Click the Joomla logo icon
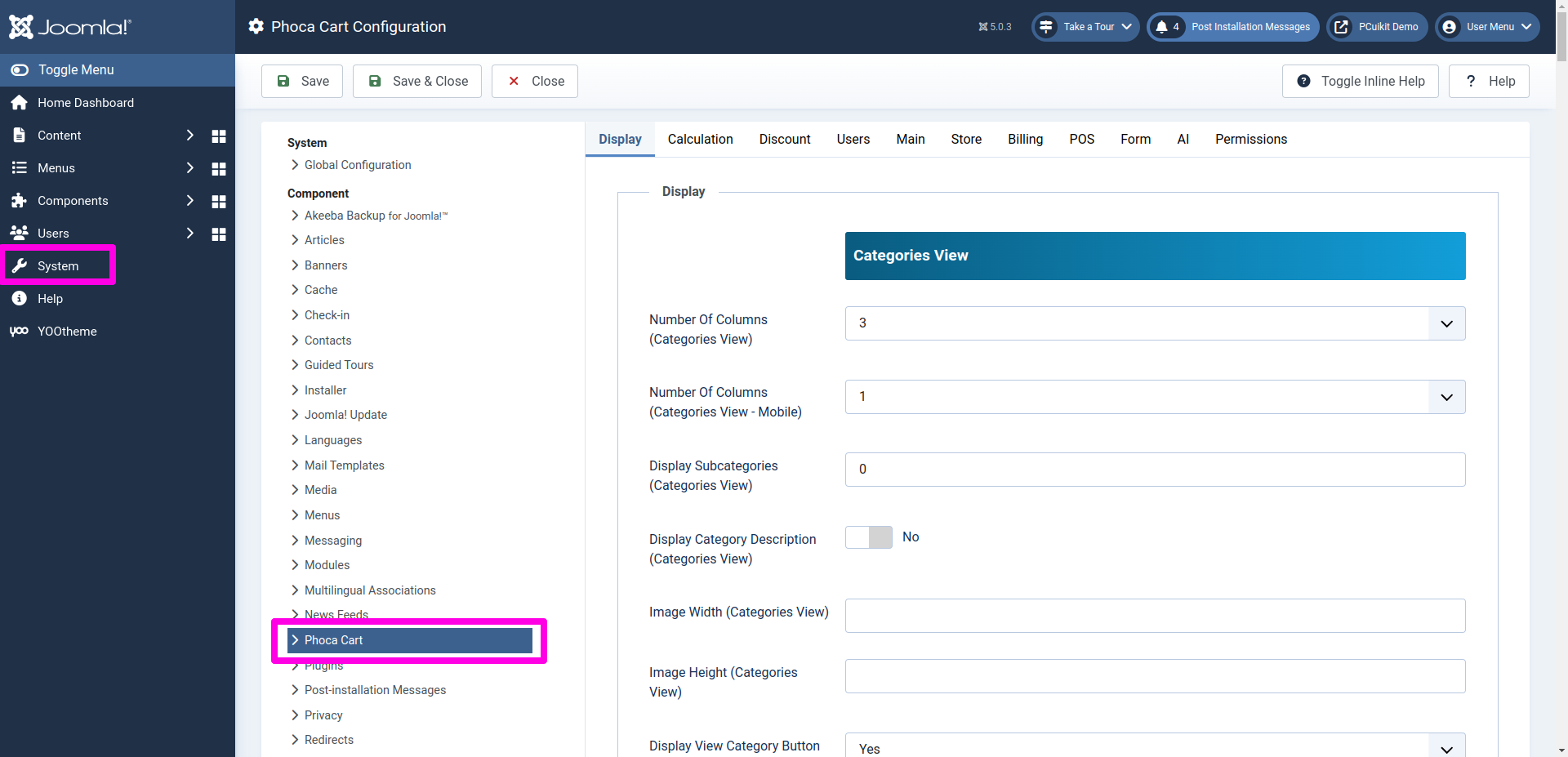The height and width of the screenshot is (757, 1568). coord(21,27)
